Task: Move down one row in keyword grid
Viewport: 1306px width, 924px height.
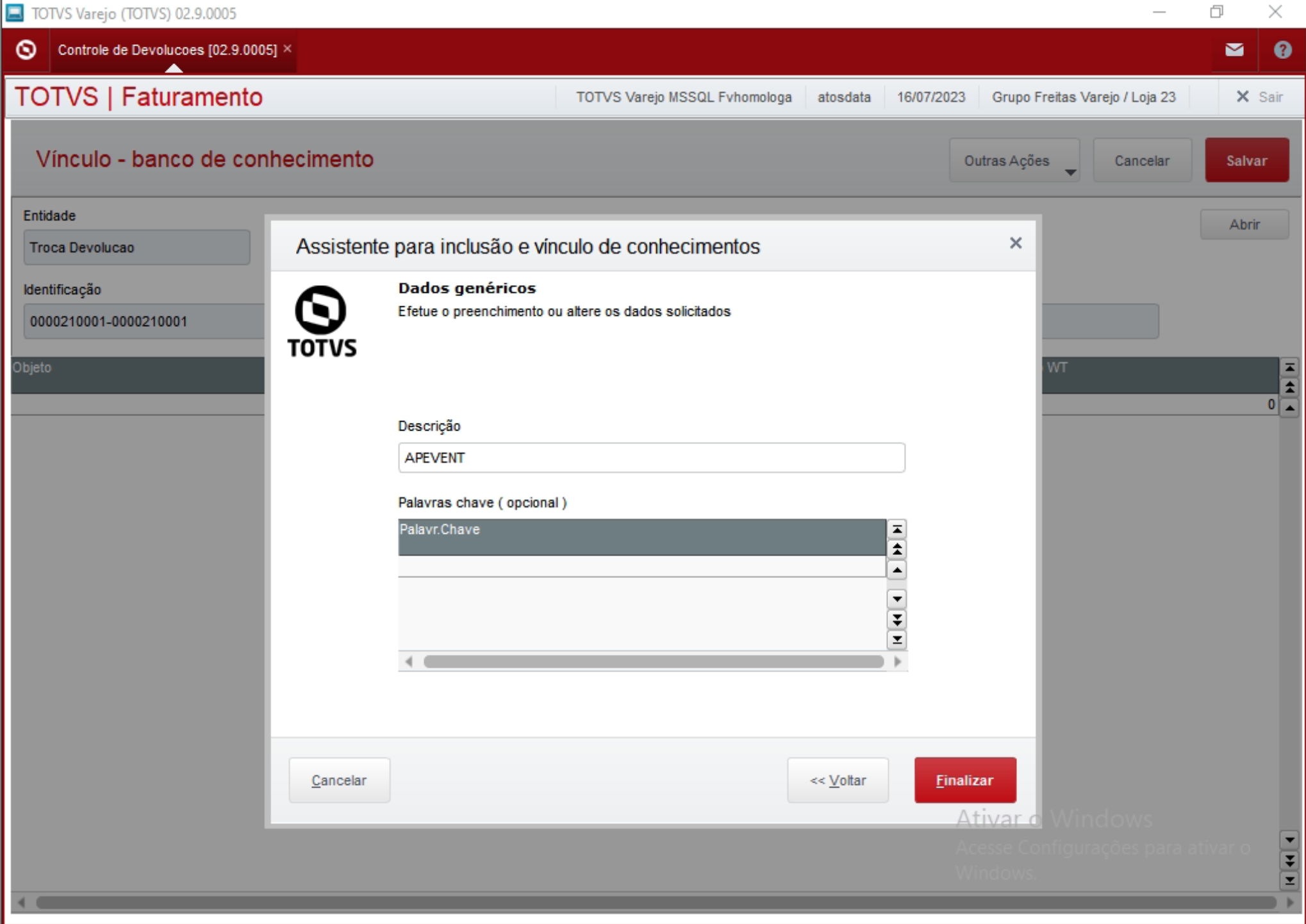Action: (897, 599)
